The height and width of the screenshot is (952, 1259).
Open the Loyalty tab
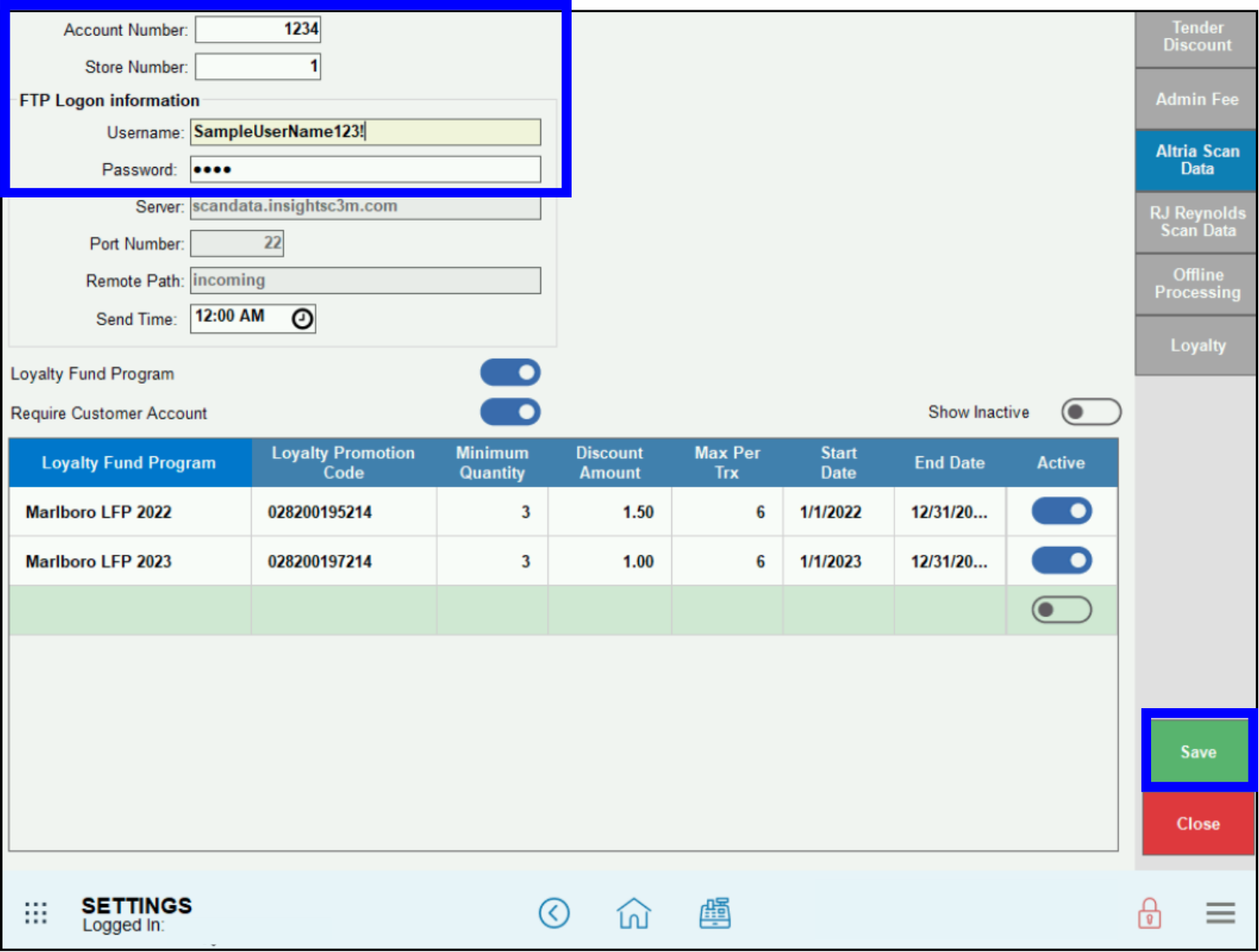(1196, 345)
